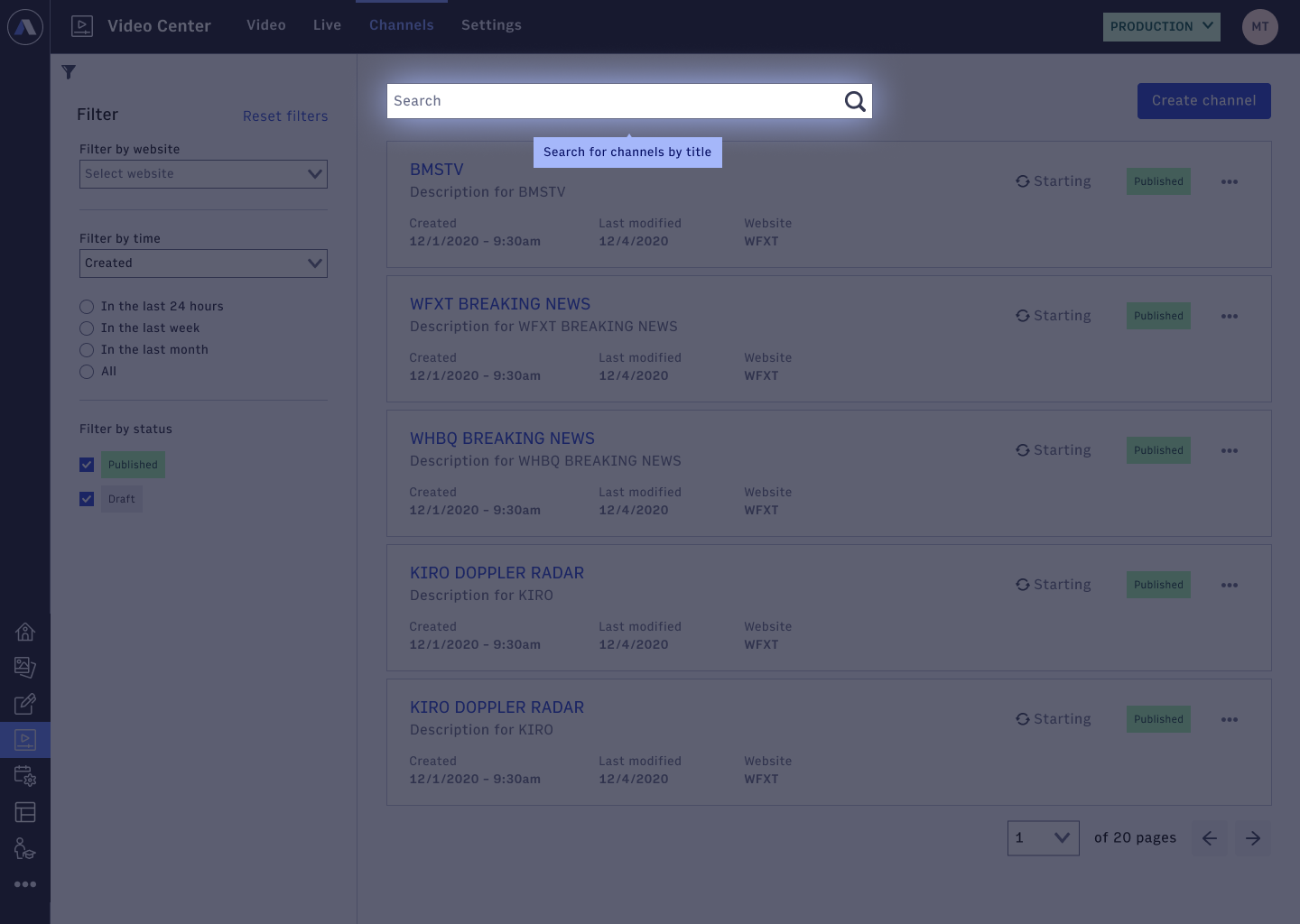The height and width of the screenshot is (924, 1300).
Task: Switch to the Settings tab
Action: pyautogui.click(x=491, y=25)
